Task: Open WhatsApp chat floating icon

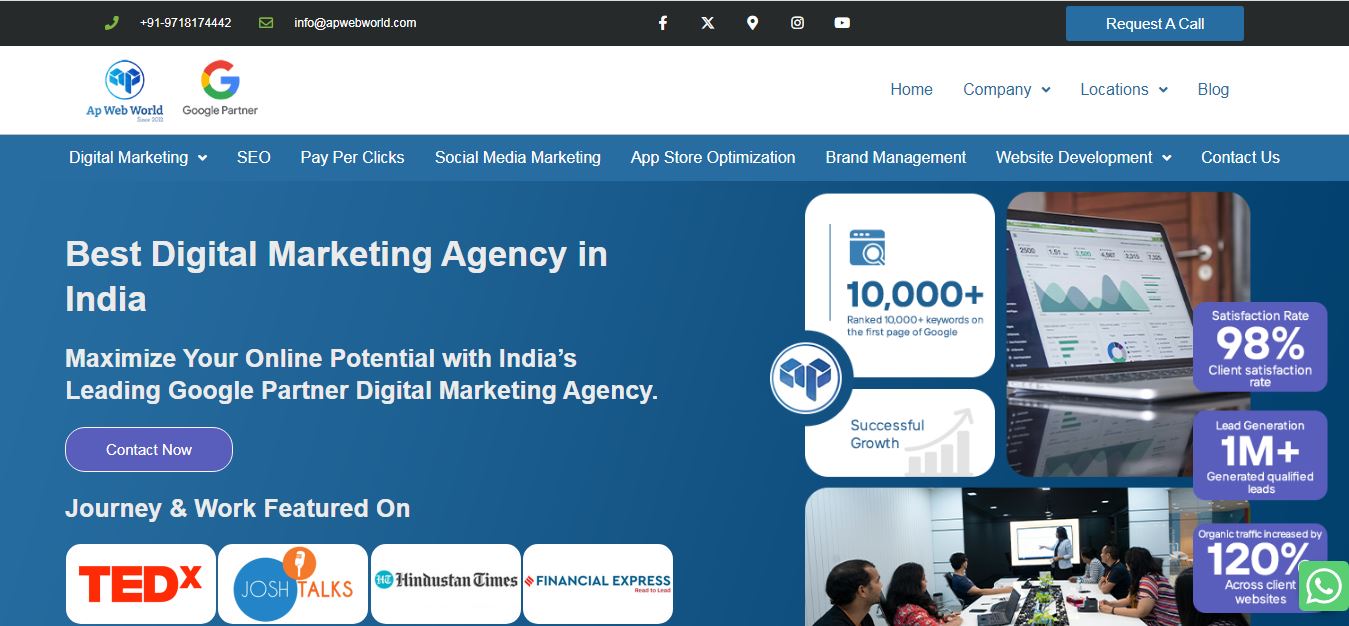Action: [1323, 587]
